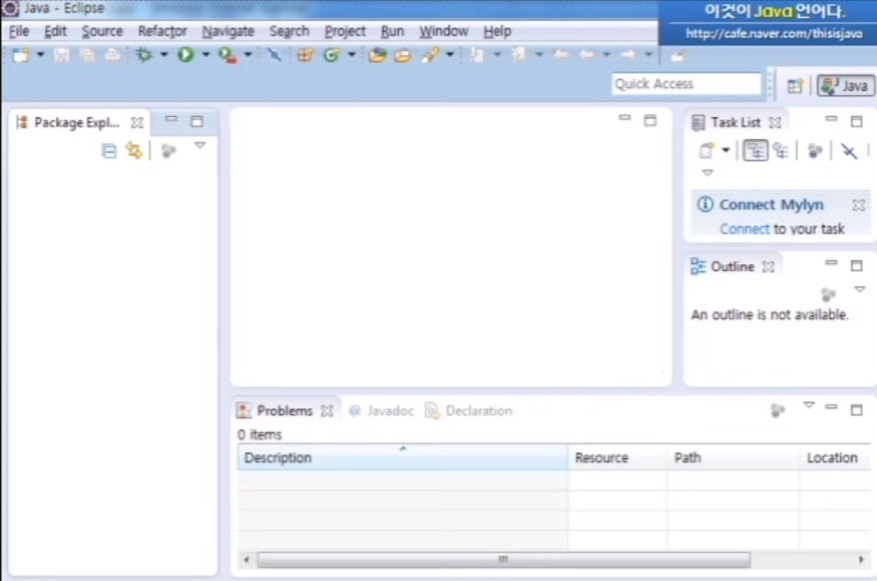Toggle Scheduled presentation in Task List
877x581 pixels.
point(781,150)
